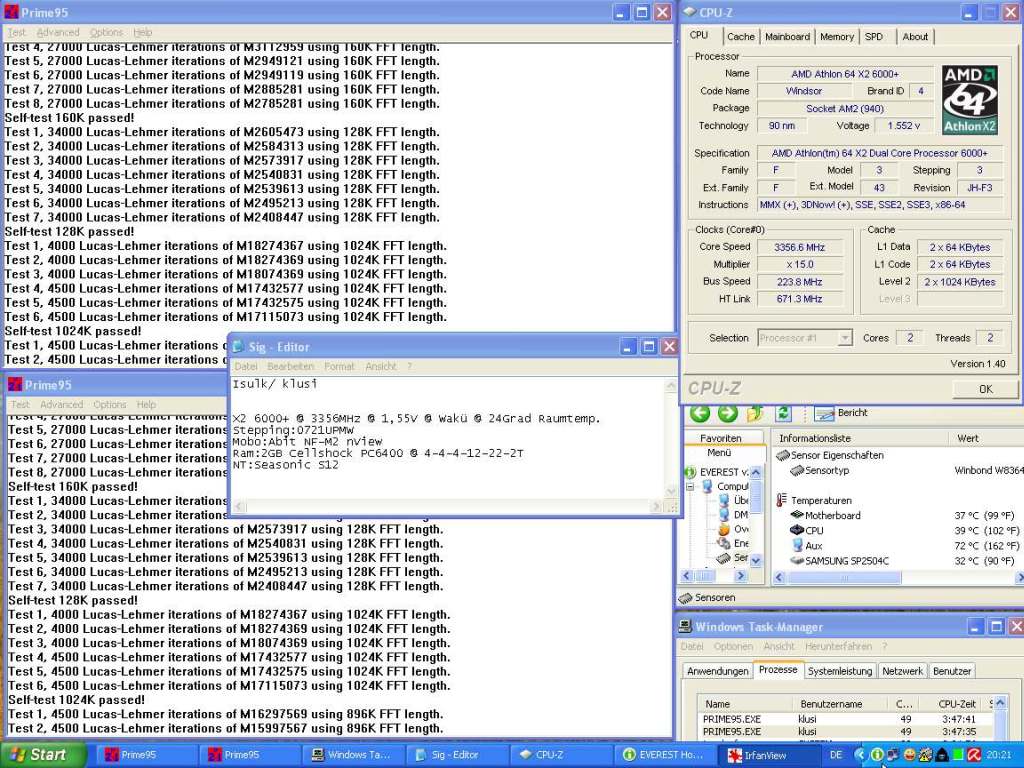Click the Informationsliste column header

860,438
